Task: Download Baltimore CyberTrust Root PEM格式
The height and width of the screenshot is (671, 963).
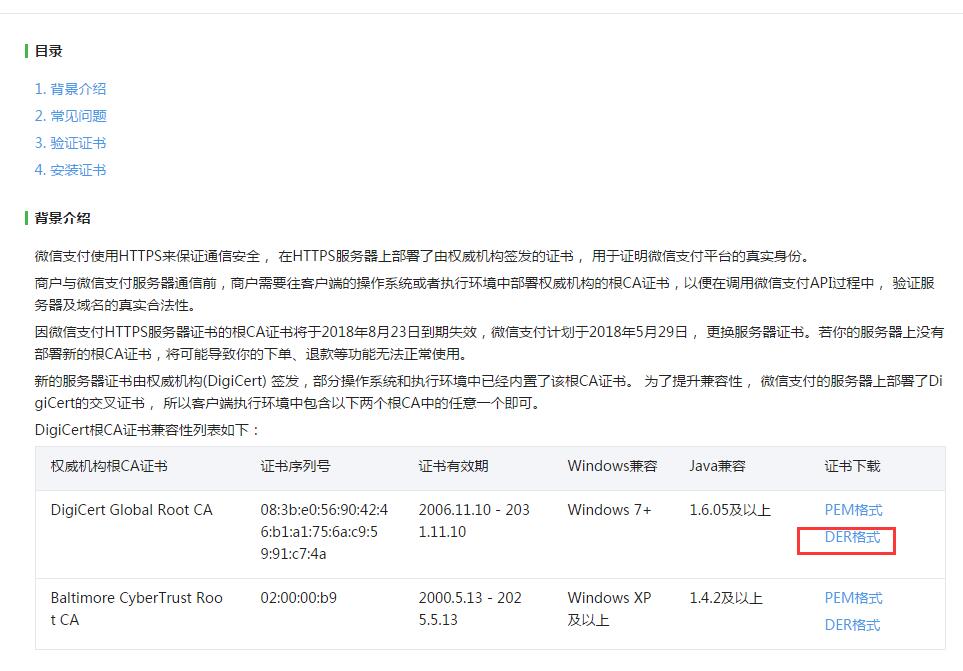Action: pyautogui.click(x=853, y=598)
